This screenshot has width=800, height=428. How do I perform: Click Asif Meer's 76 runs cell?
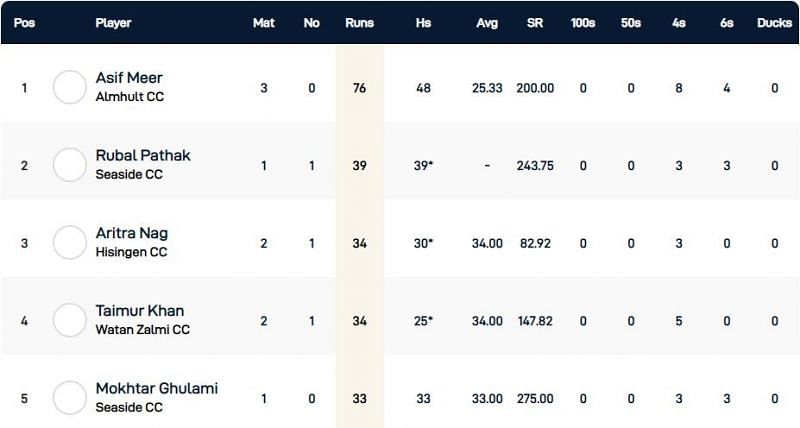pos(359,88)
